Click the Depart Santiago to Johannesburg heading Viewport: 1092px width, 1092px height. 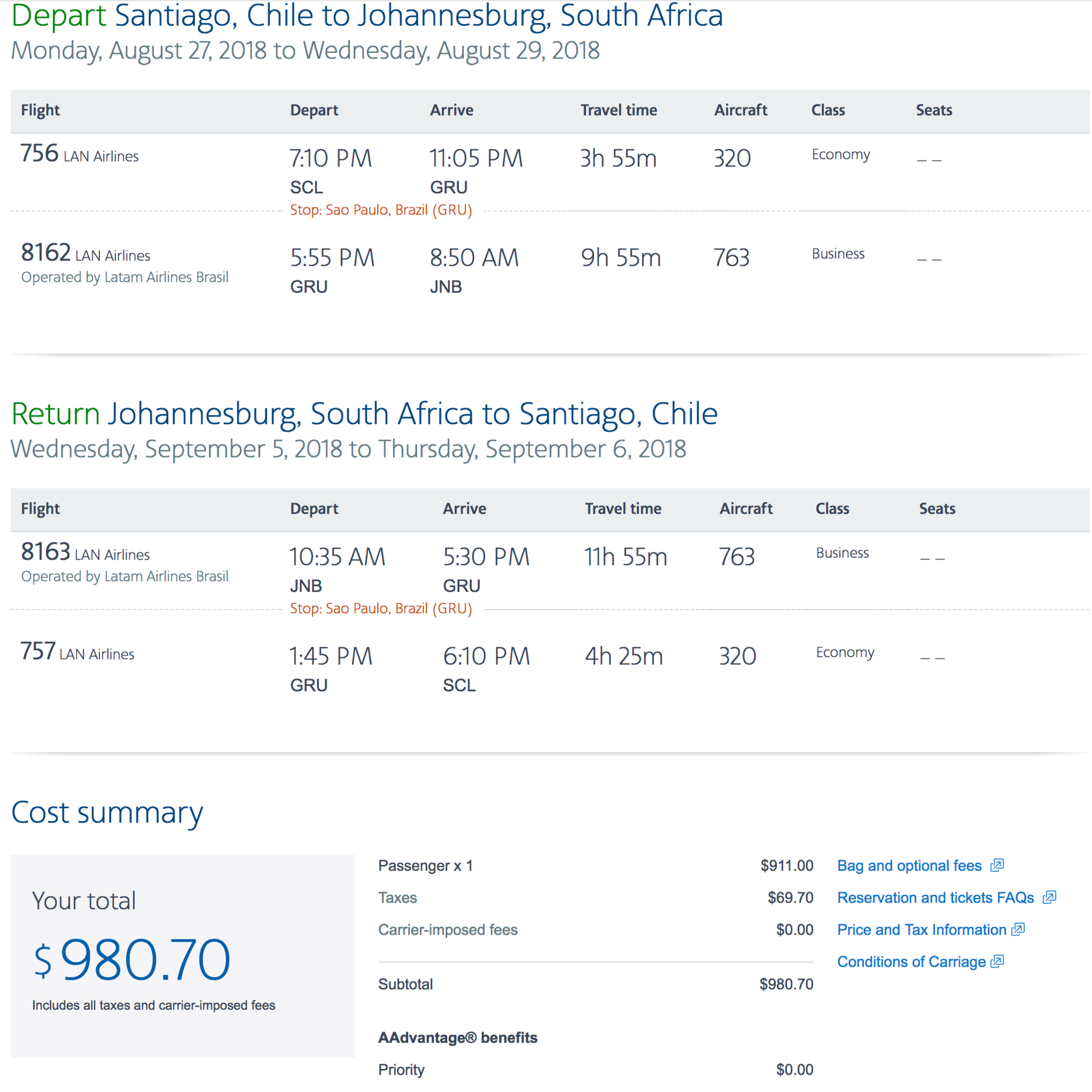tap(367, 16)
